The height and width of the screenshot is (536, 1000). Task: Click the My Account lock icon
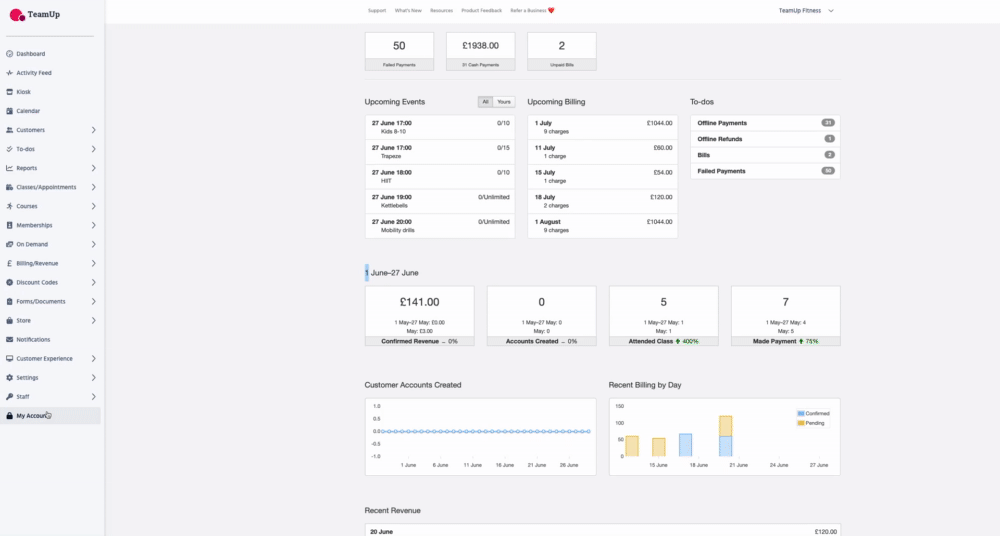pyautogui.click(x=9, y=416)
